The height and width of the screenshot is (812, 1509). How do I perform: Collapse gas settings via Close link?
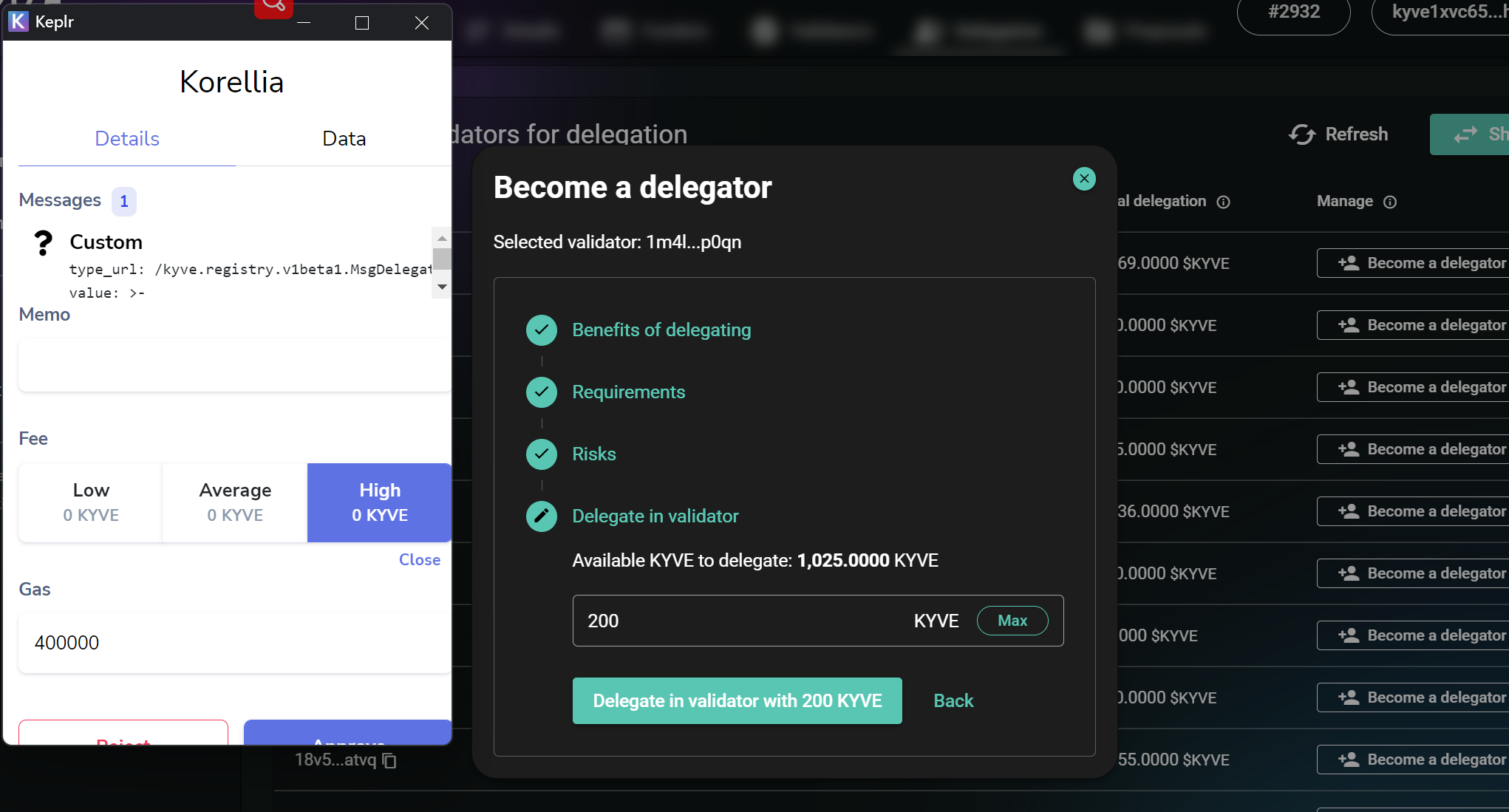click(x=419, y=560)
